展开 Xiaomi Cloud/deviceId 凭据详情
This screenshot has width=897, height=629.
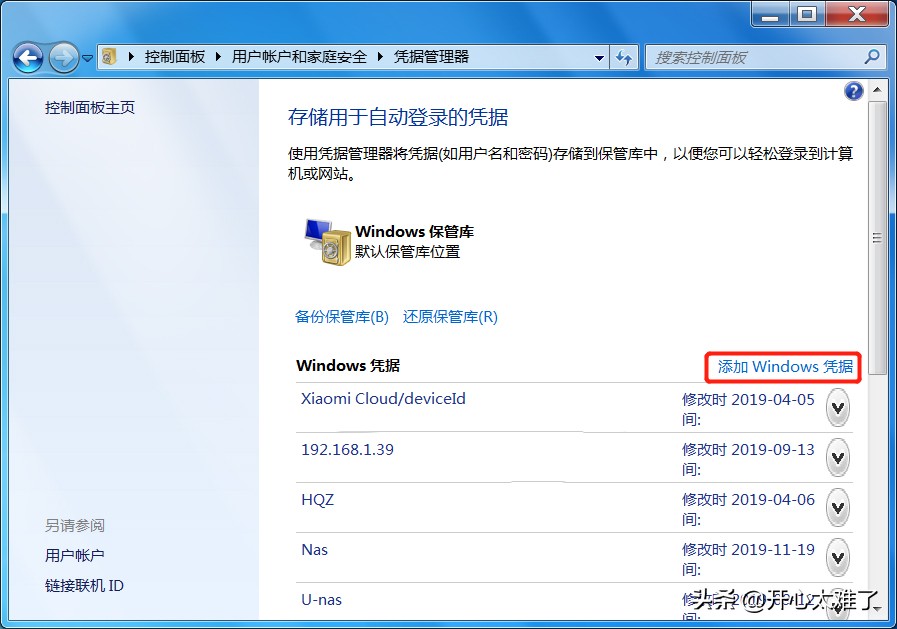[x=838, y=409]
